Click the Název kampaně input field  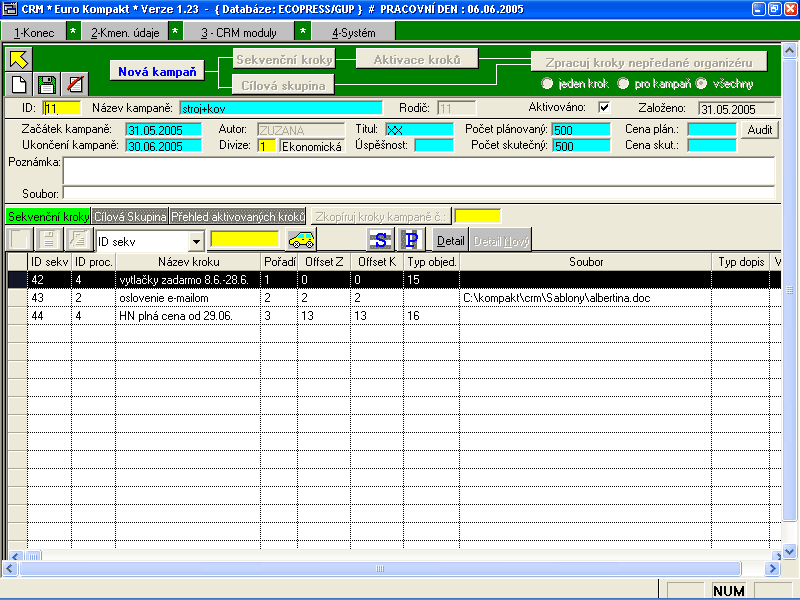click(280, 107)
